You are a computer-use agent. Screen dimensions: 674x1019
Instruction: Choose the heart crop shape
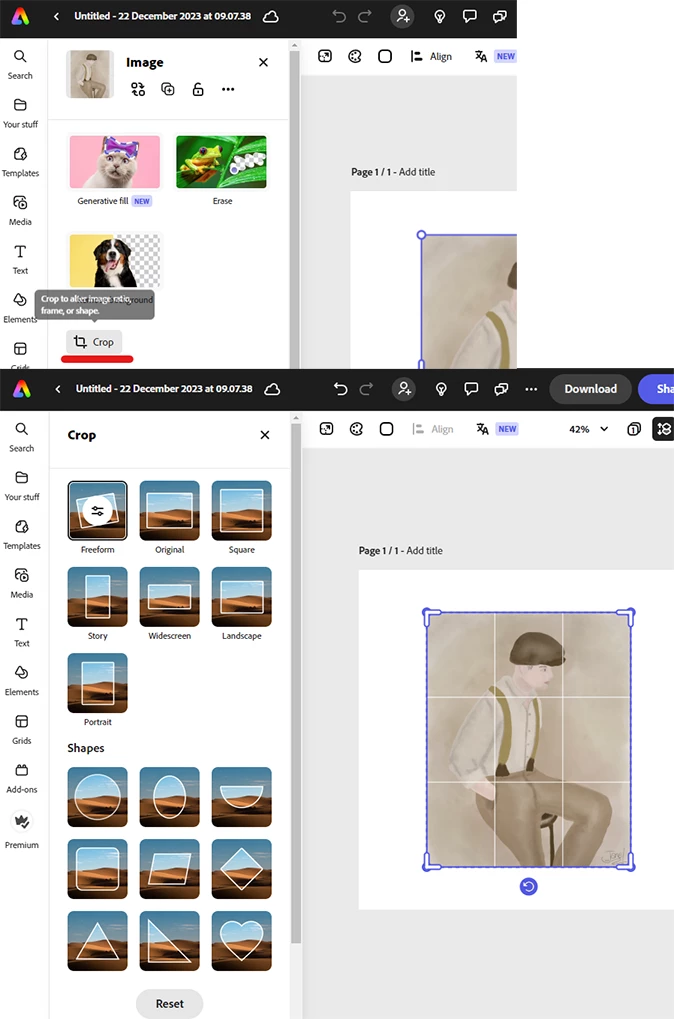(x=242, y=941)
